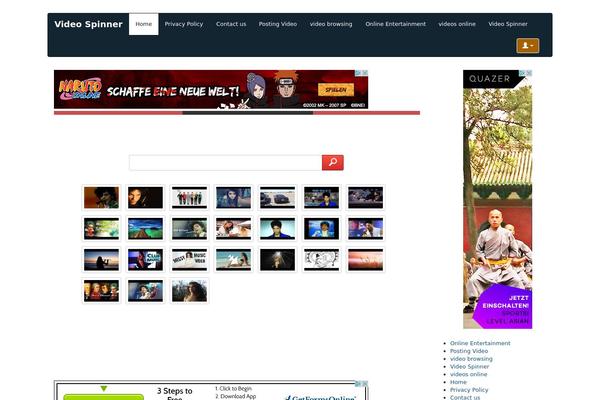
Task: Open Posting Video from the top navigation
Action: coord(278,24)
